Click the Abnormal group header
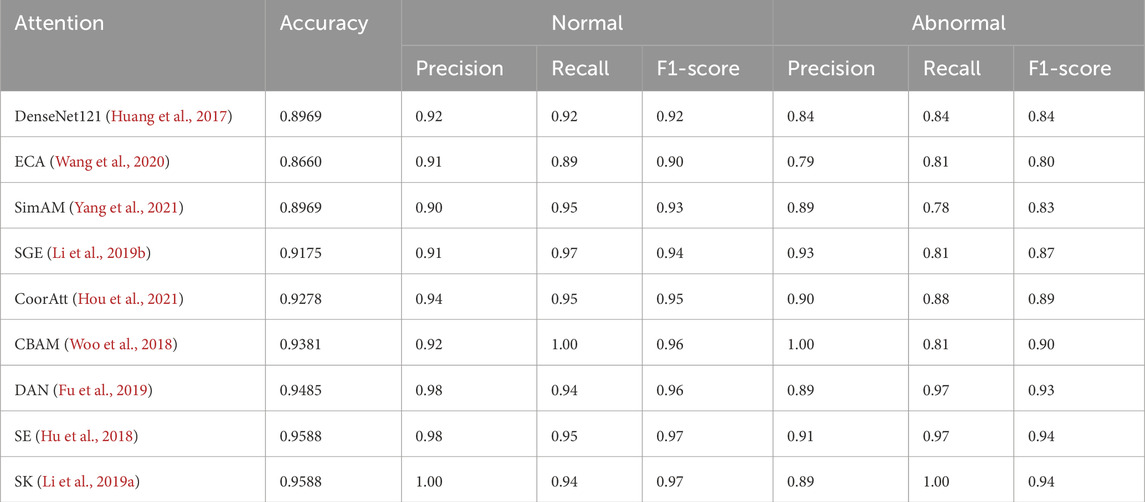The image size is (1145, 502). (958, 22)
